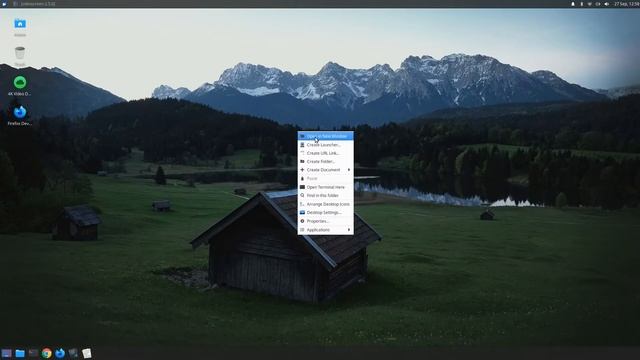This screenshot has height=360, width=640.
Task: Click the icon beside Properties
Action: (x=302, y=221)
